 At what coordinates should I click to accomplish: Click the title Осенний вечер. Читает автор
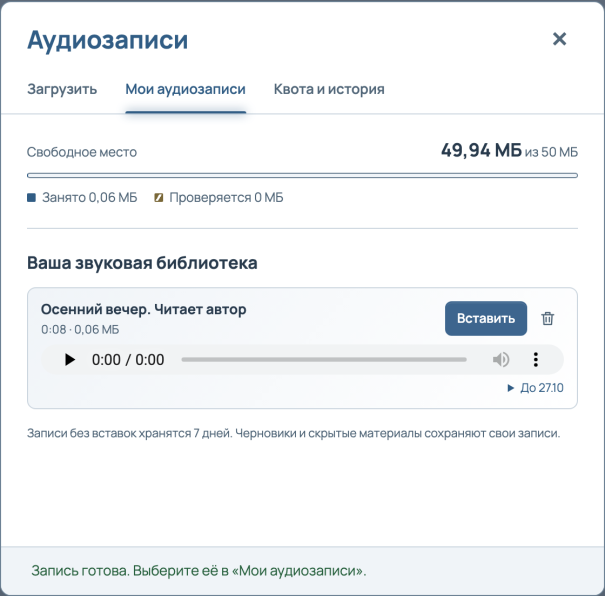144,309
